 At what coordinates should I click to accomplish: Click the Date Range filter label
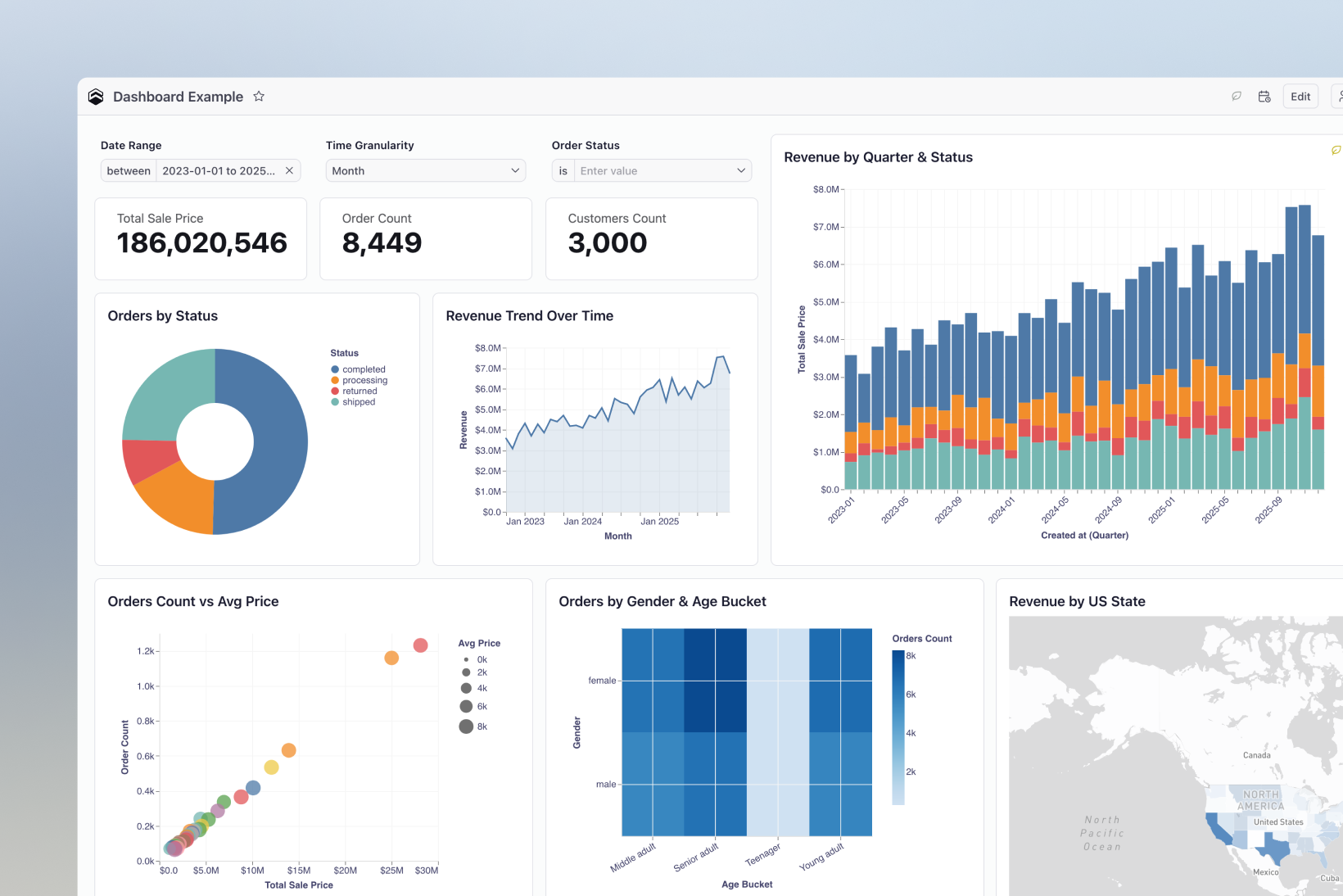click(x=131, y=145)
